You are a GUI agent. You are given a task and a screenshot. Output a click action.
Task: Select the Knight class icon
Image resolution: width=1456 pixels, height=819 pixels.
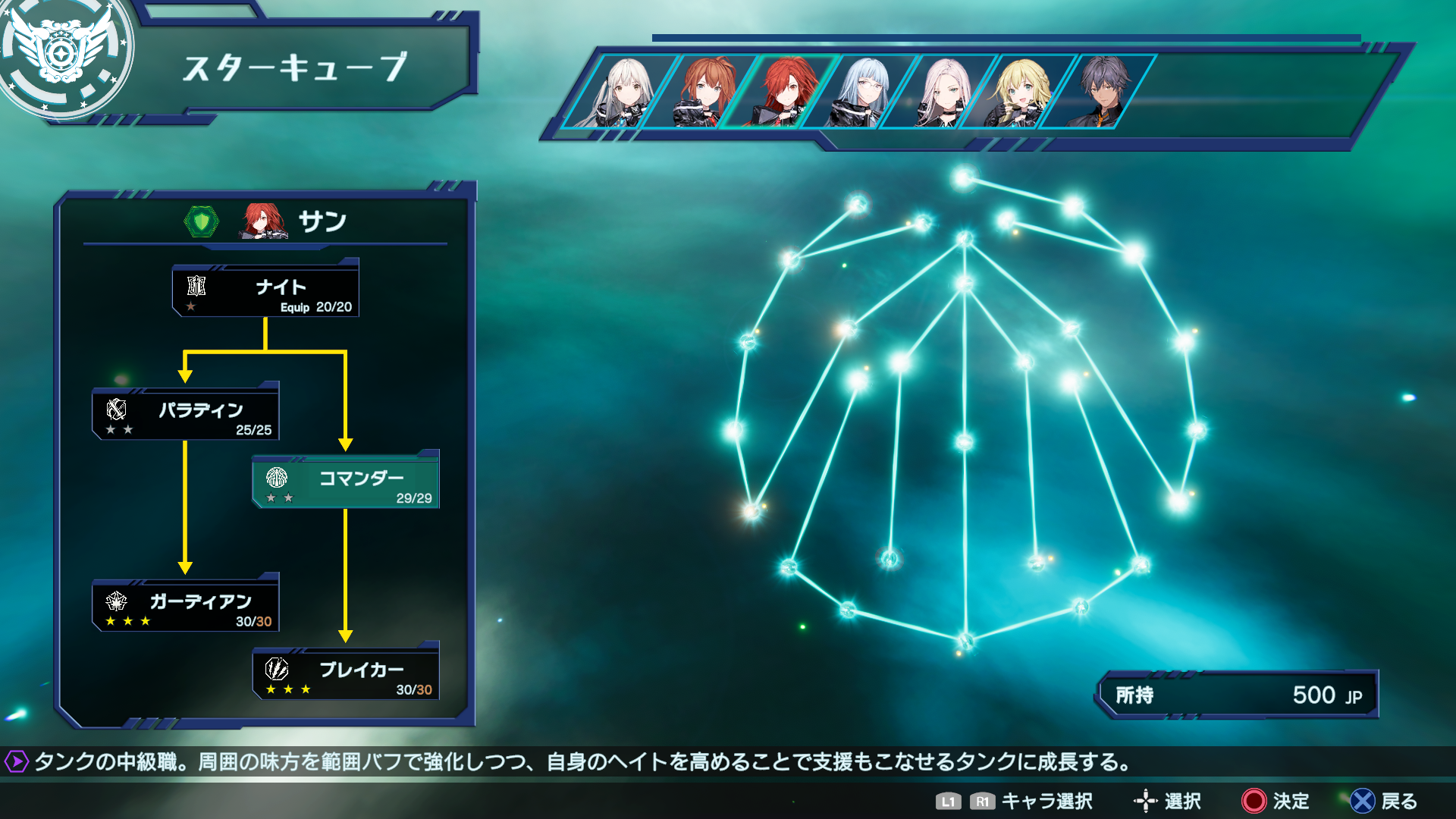tap(196, 286)
